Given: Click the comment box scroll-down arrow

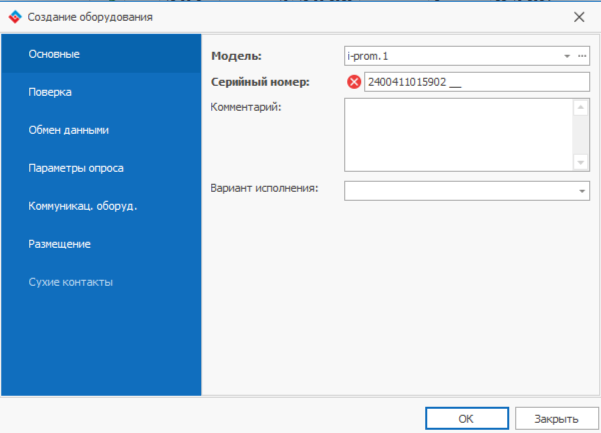Looking at the screenshot, I should pos(581,161).
